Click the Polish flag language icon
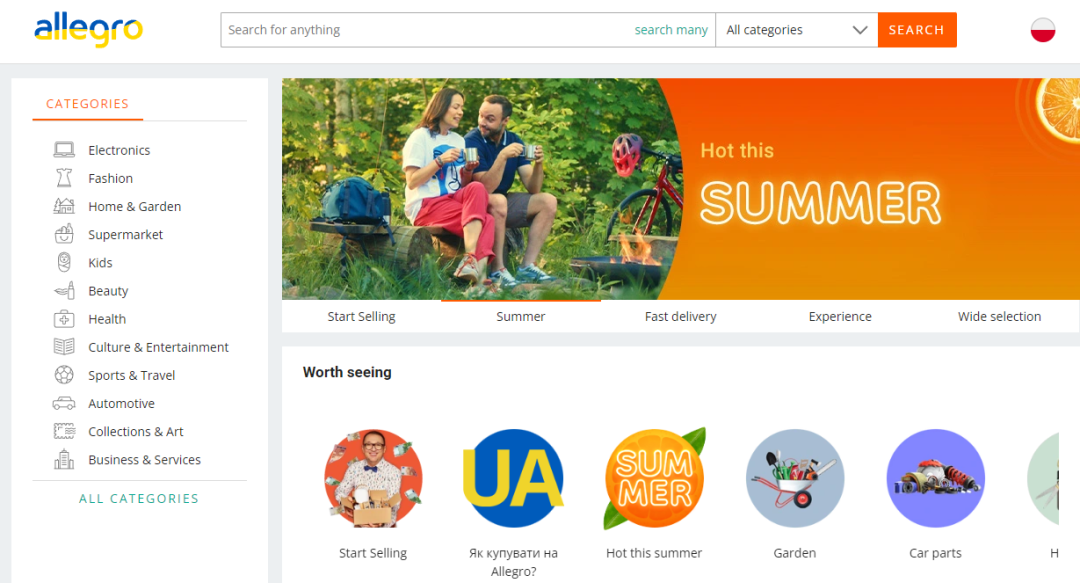The width and height of the screenshot is (1080, 583). (x=1042, y=30)
